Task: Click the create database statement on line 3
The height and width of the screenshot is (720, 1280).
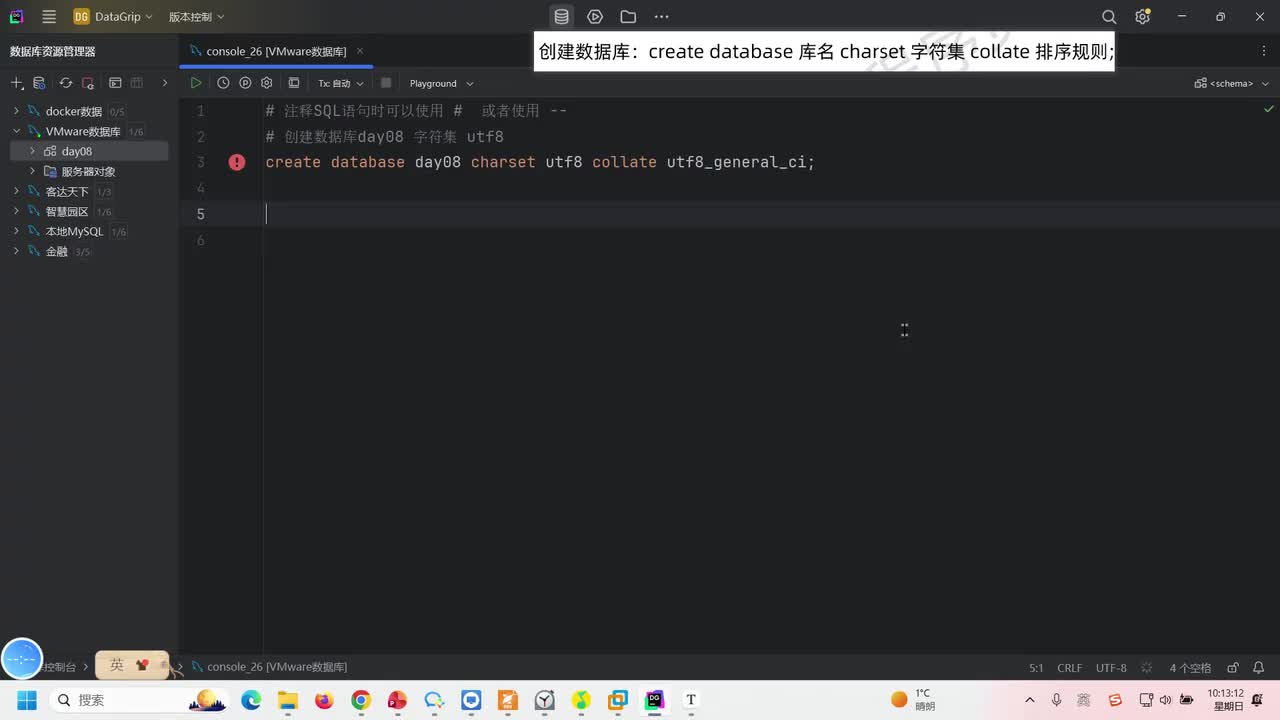Action: (x=540, y=162)
